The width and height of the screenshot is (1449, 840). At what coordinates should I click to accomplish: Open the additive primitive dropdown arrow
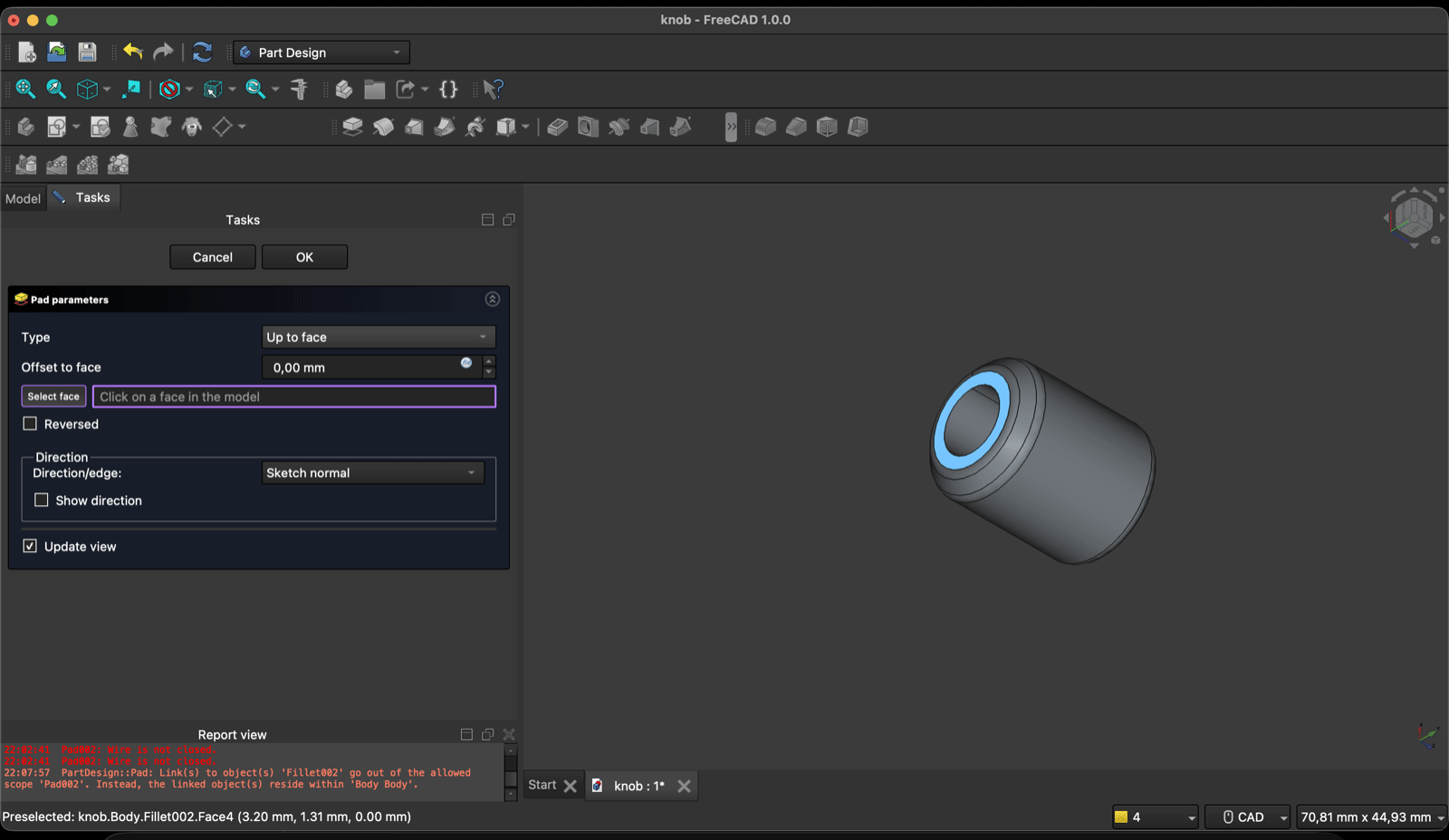[525, 127]
